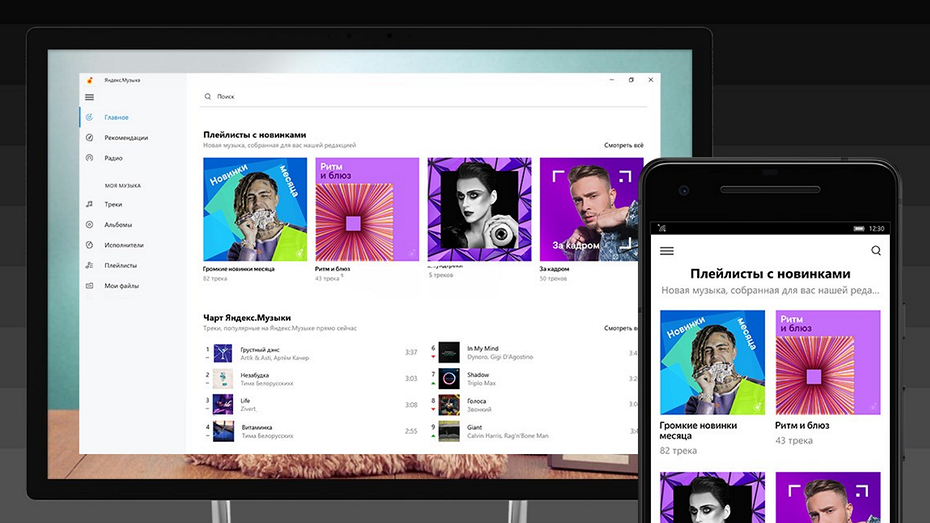Tap Ритм и блюз title on phone
The image size is (930, 523).
coord(802,426)
